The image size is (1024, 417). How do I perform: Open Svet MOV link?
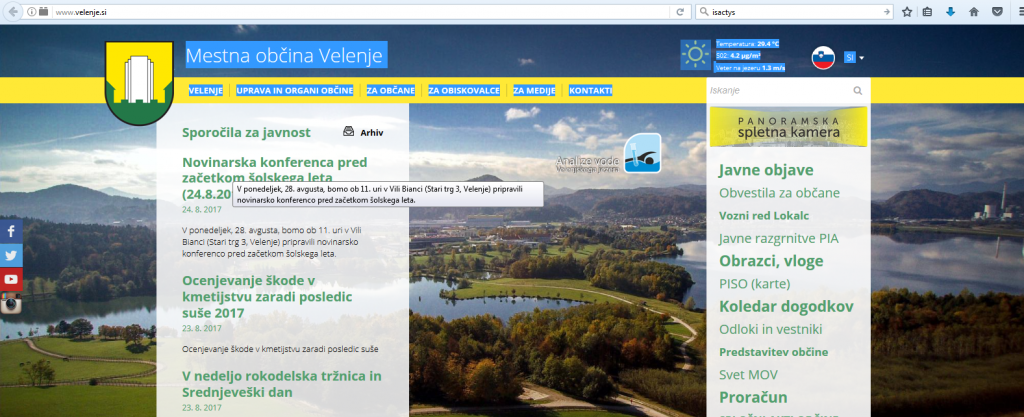[x=748, y=375]
